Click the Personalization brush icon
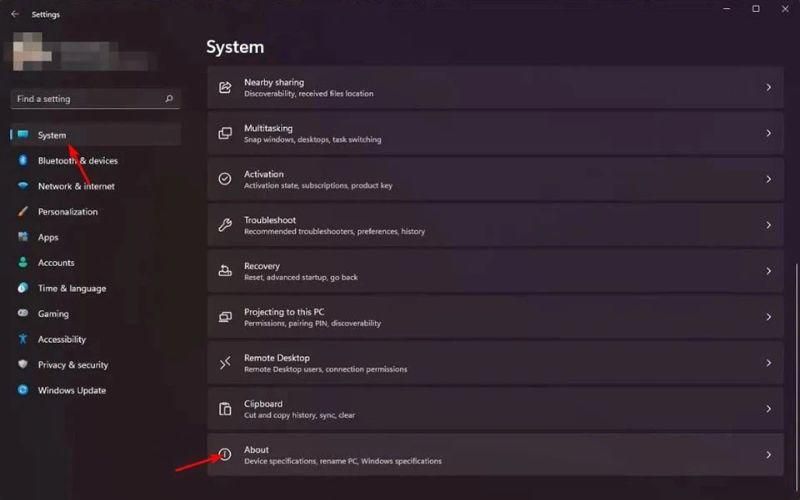Image resolution: width=800 pixels, height=500 pixels. [23, 211]
